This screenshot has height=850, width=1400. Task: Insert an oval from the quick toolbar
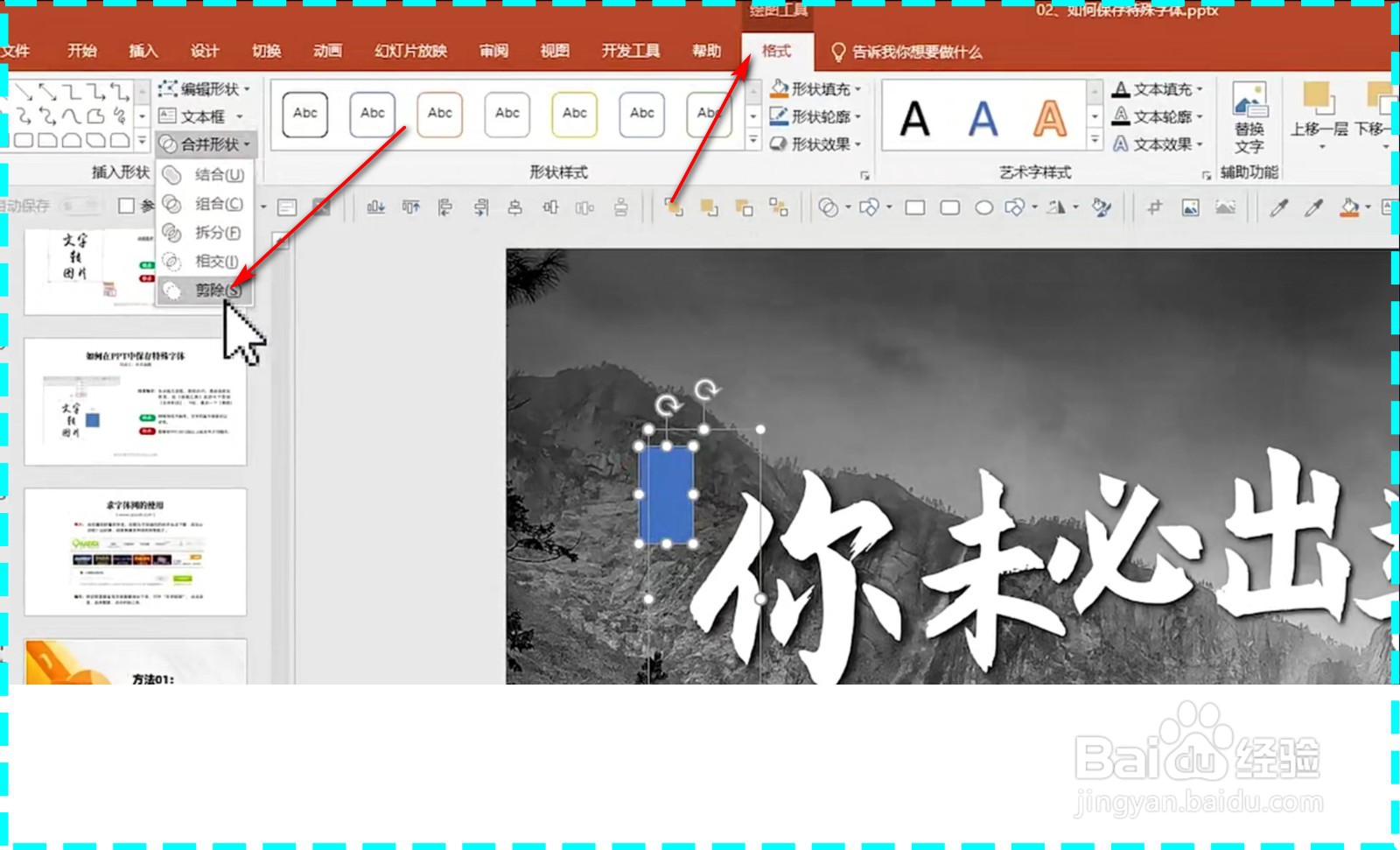coord(984,207)
